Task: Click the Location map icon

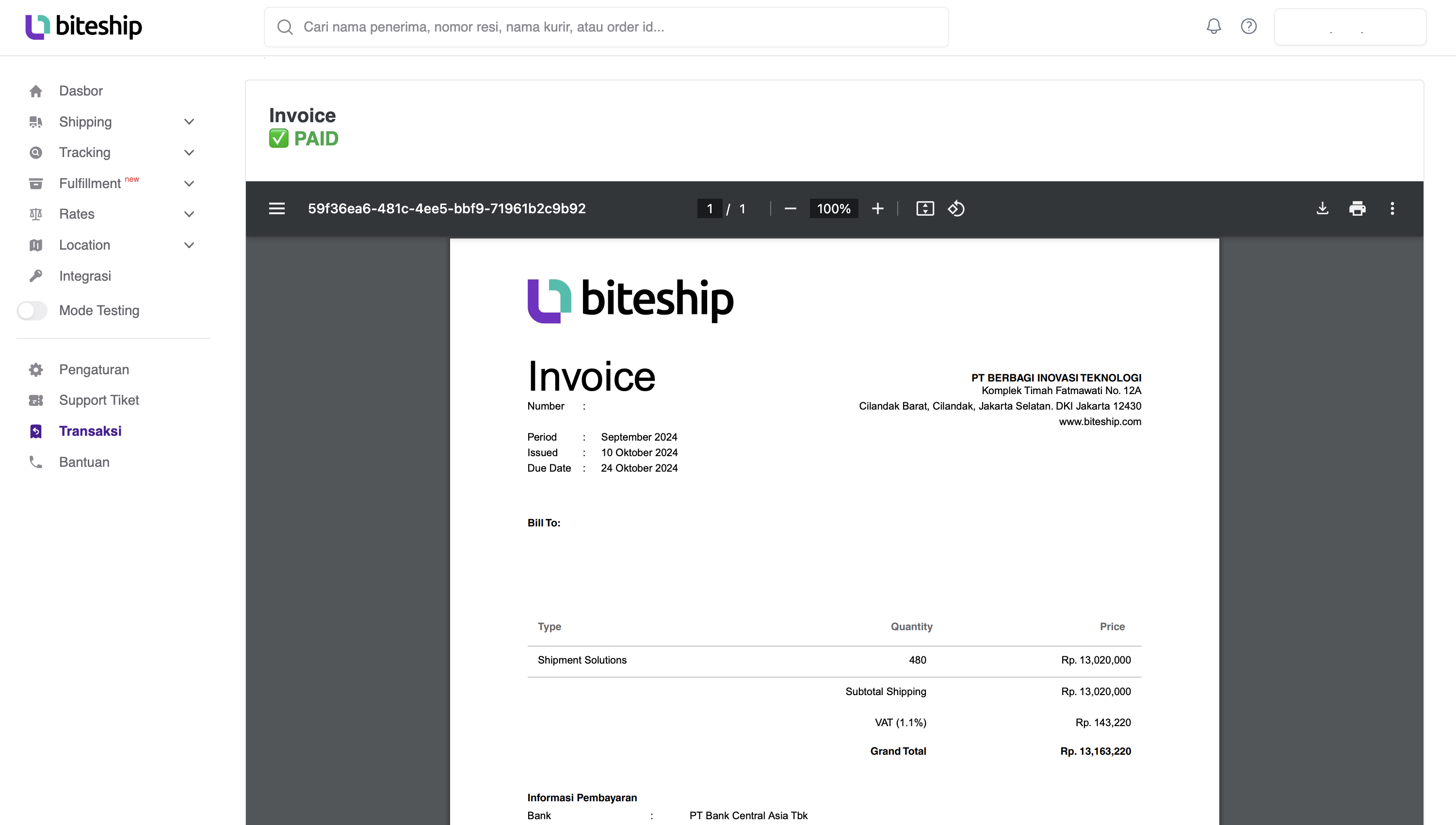Action: (36, 245)
